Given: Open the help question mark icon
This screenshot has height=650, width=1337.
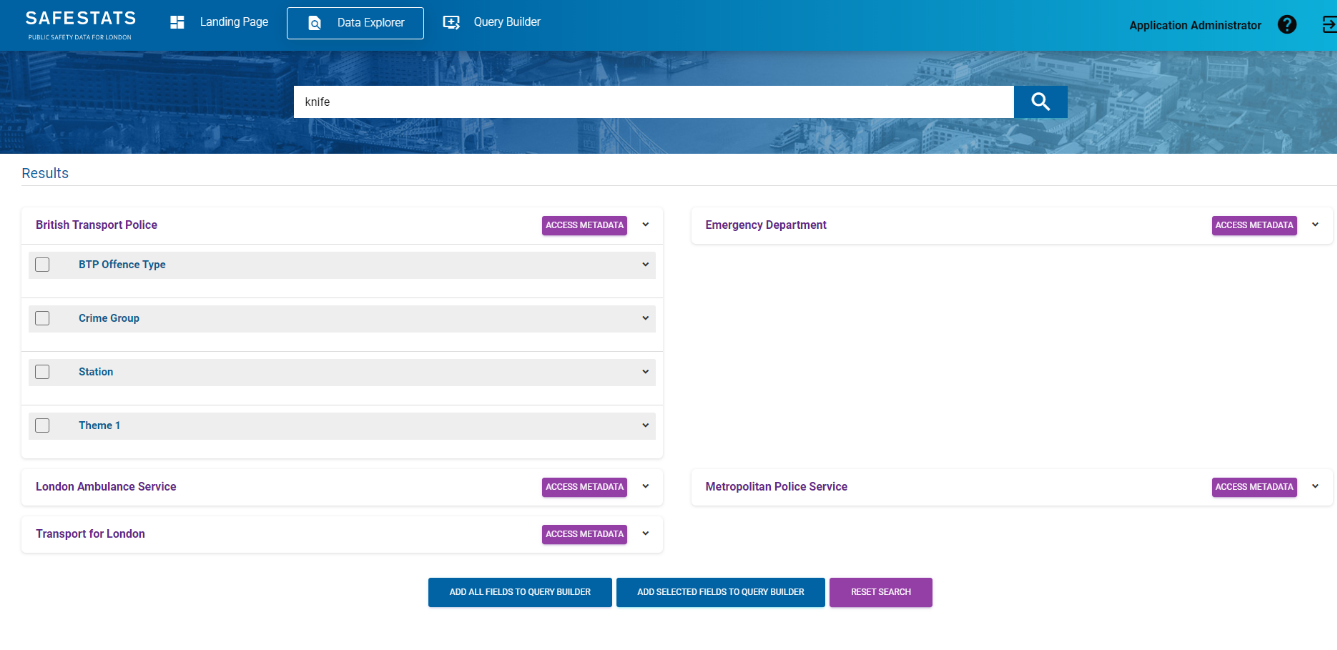Looking at the screenshot, I should coord(1287,25).
